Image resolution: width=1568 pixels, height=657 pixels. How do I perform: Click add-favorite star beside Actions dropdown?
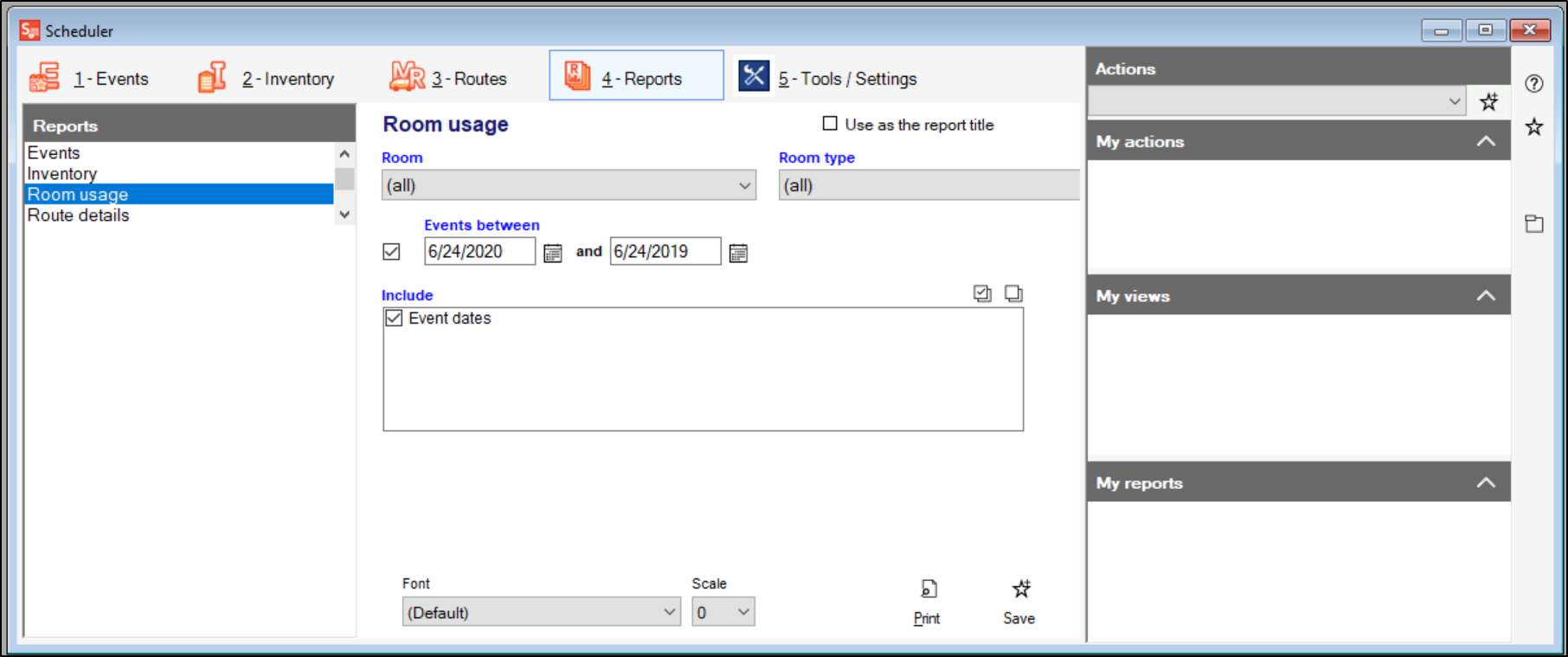point(1488,102)
